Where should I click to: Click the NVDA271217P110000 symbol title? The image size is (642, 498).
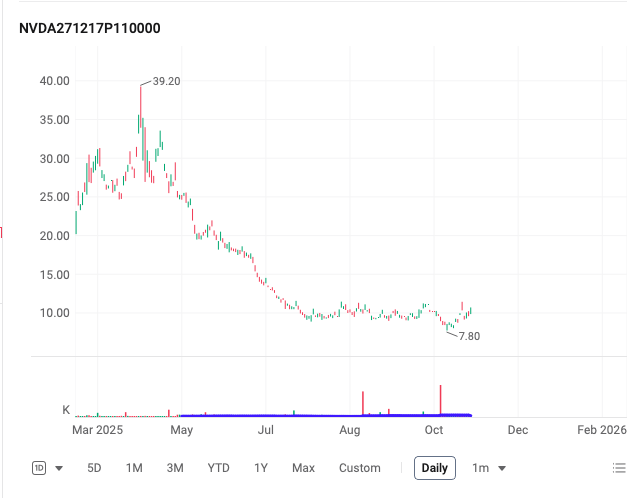click(x=90, y=28)
